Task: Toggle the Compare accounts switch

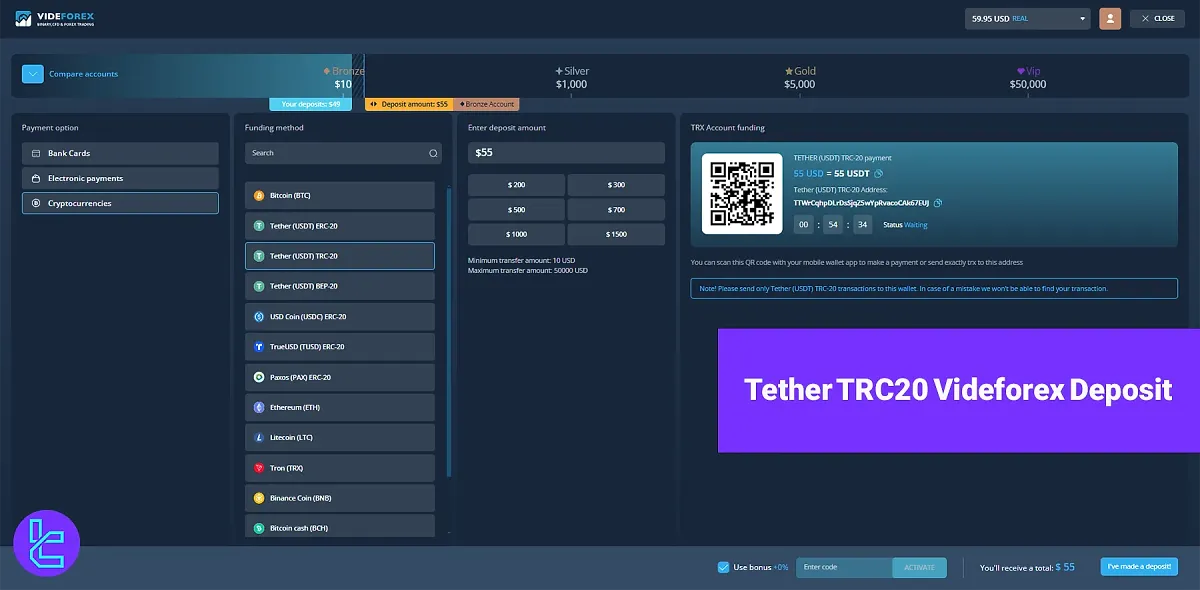Action: coord(32,74)
